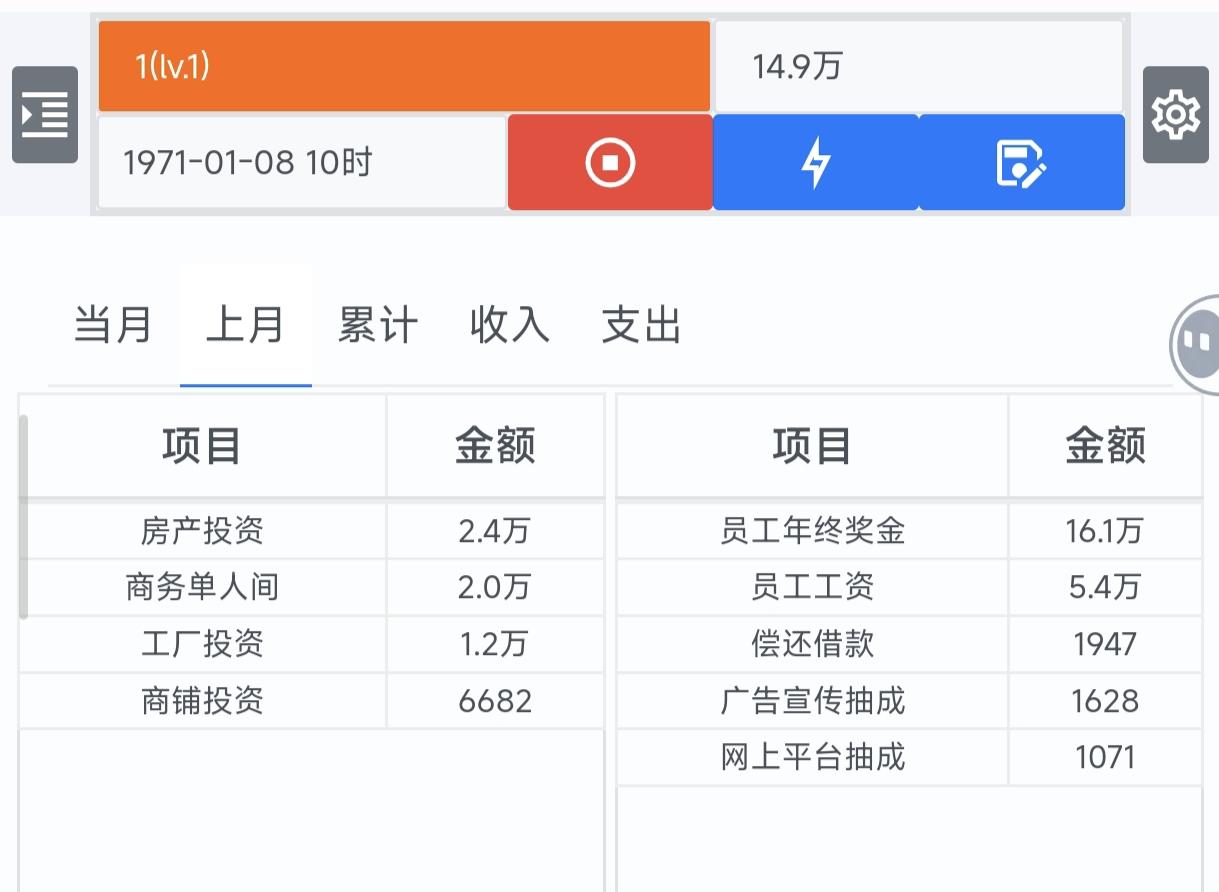This screenshot has width=1219, height=892.
Task: Click the save and edit icon button
Action: coord(1021,162)
